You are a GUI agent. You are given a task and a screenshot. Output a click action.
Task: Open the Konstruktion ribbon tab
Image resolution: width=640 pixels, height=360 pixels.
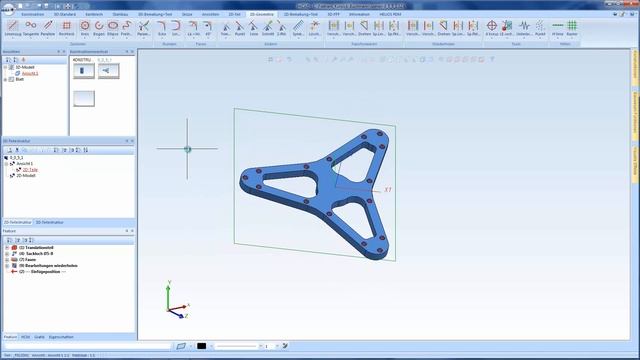(x=33, y=14)
